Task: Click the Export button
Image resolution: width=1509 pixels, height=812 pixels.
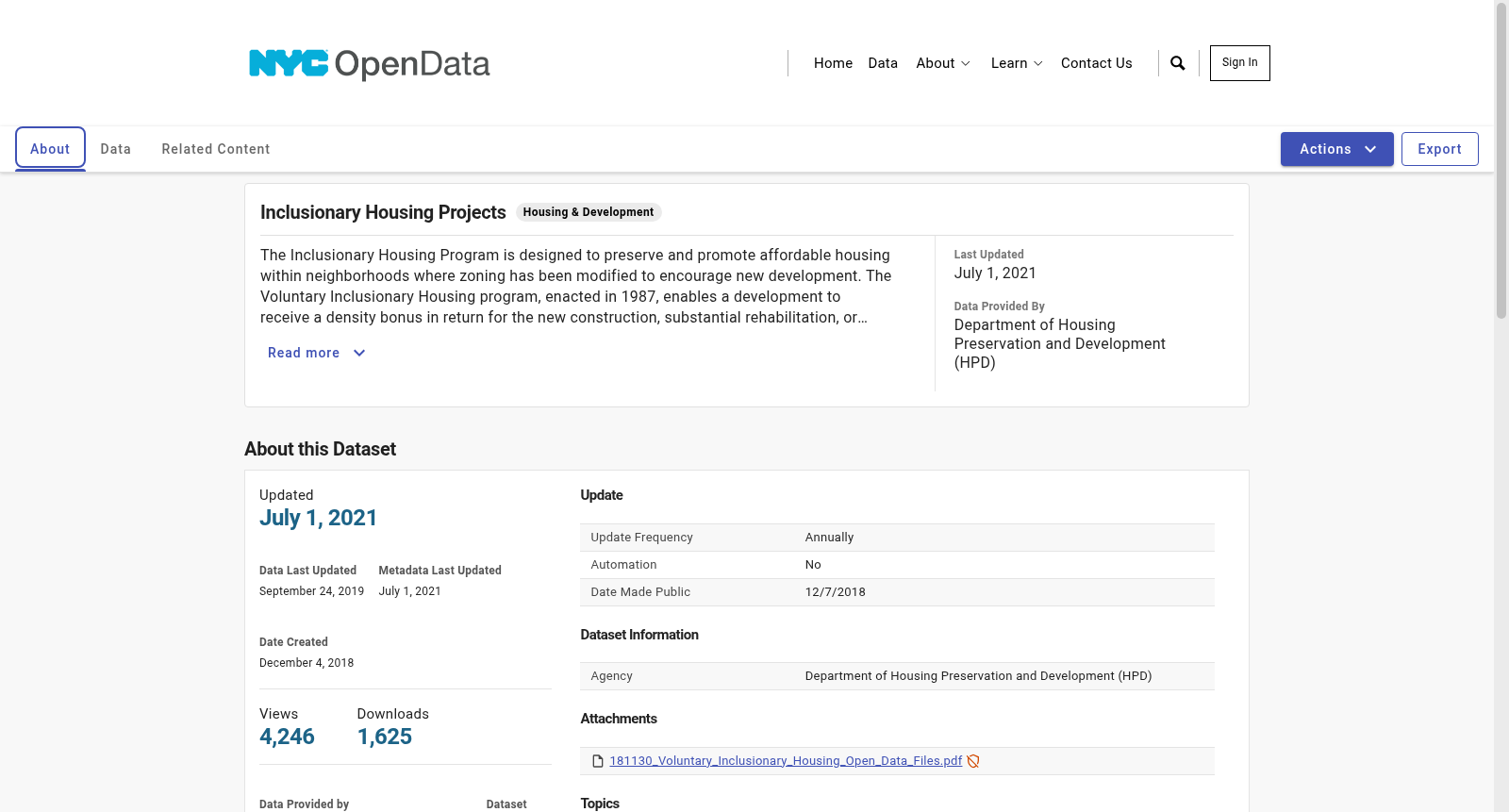Action: (1439, 149)
